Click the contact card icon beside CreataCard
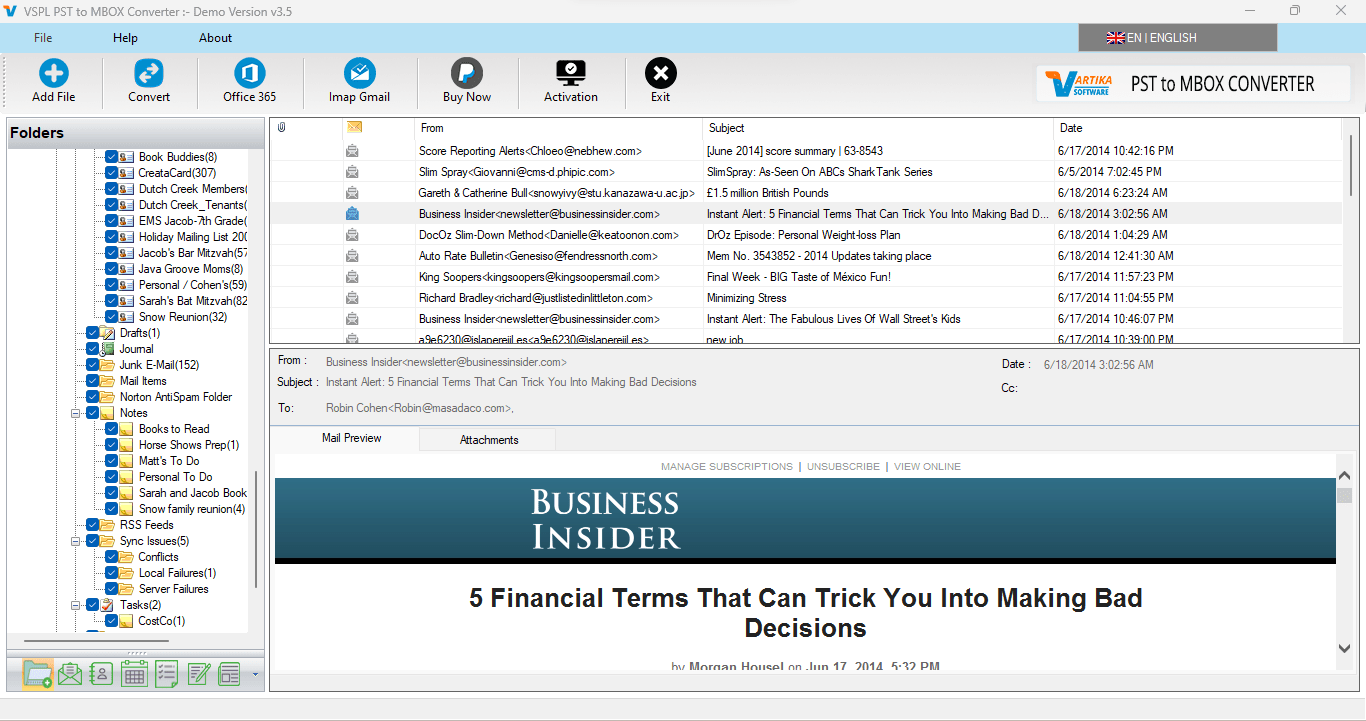Image resolution: width=1366 pixels, height=721 pixels. click(x=127, y=173)
